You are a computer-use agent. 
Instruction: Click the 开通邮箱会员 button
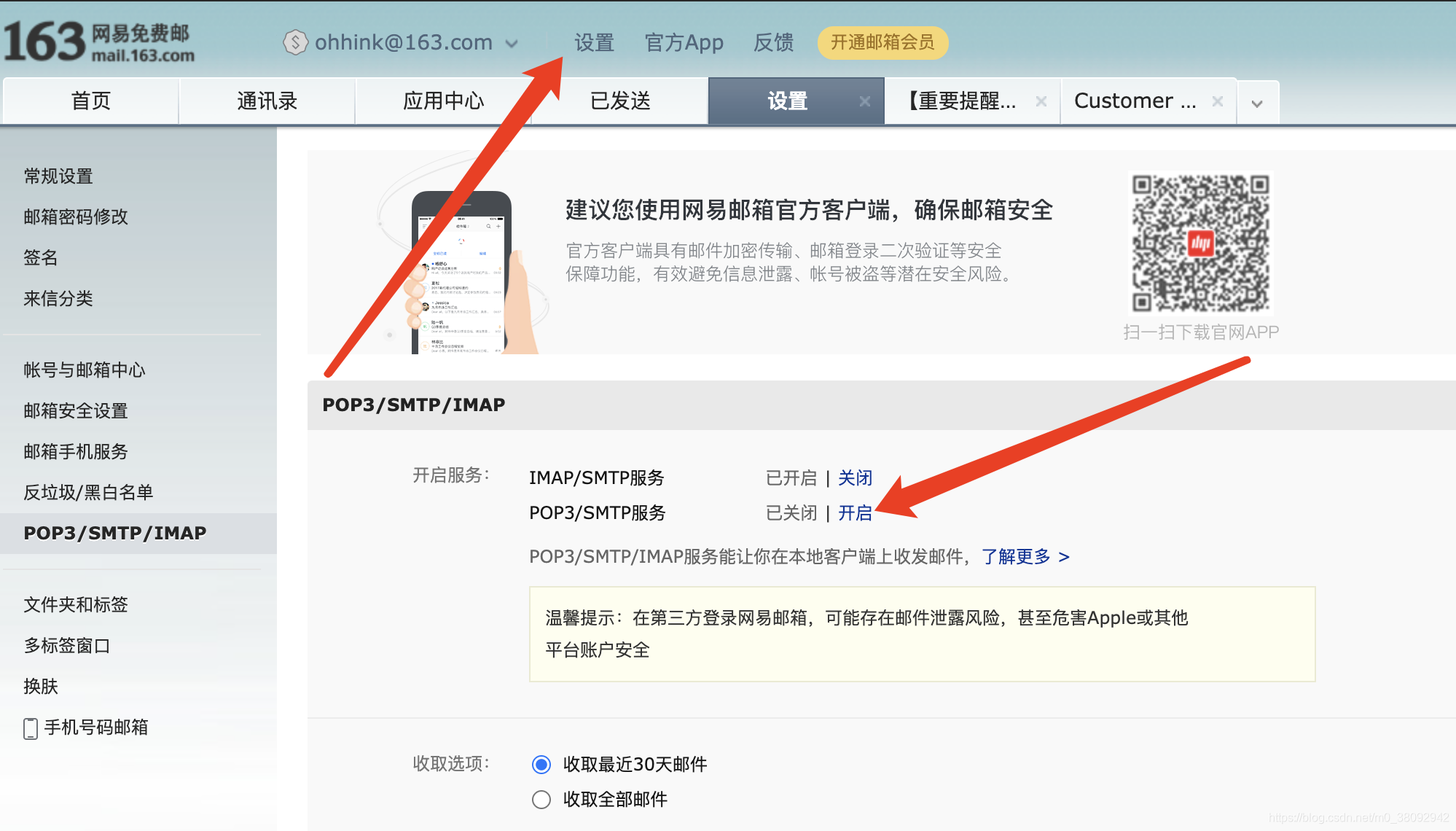coord(882,42)
